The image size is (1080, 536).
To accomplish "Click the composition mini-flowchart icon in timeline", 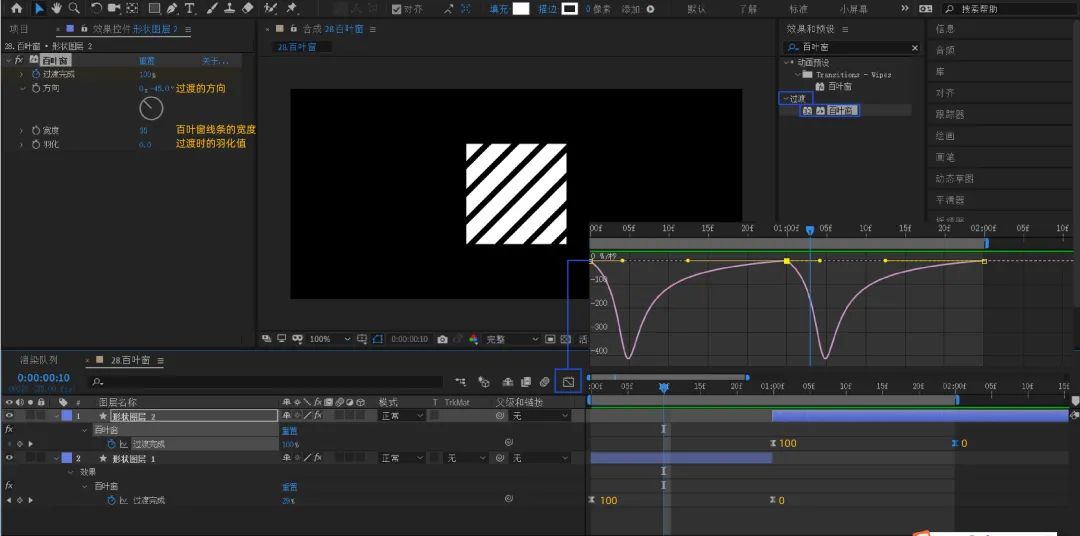I will click(460, 382).
